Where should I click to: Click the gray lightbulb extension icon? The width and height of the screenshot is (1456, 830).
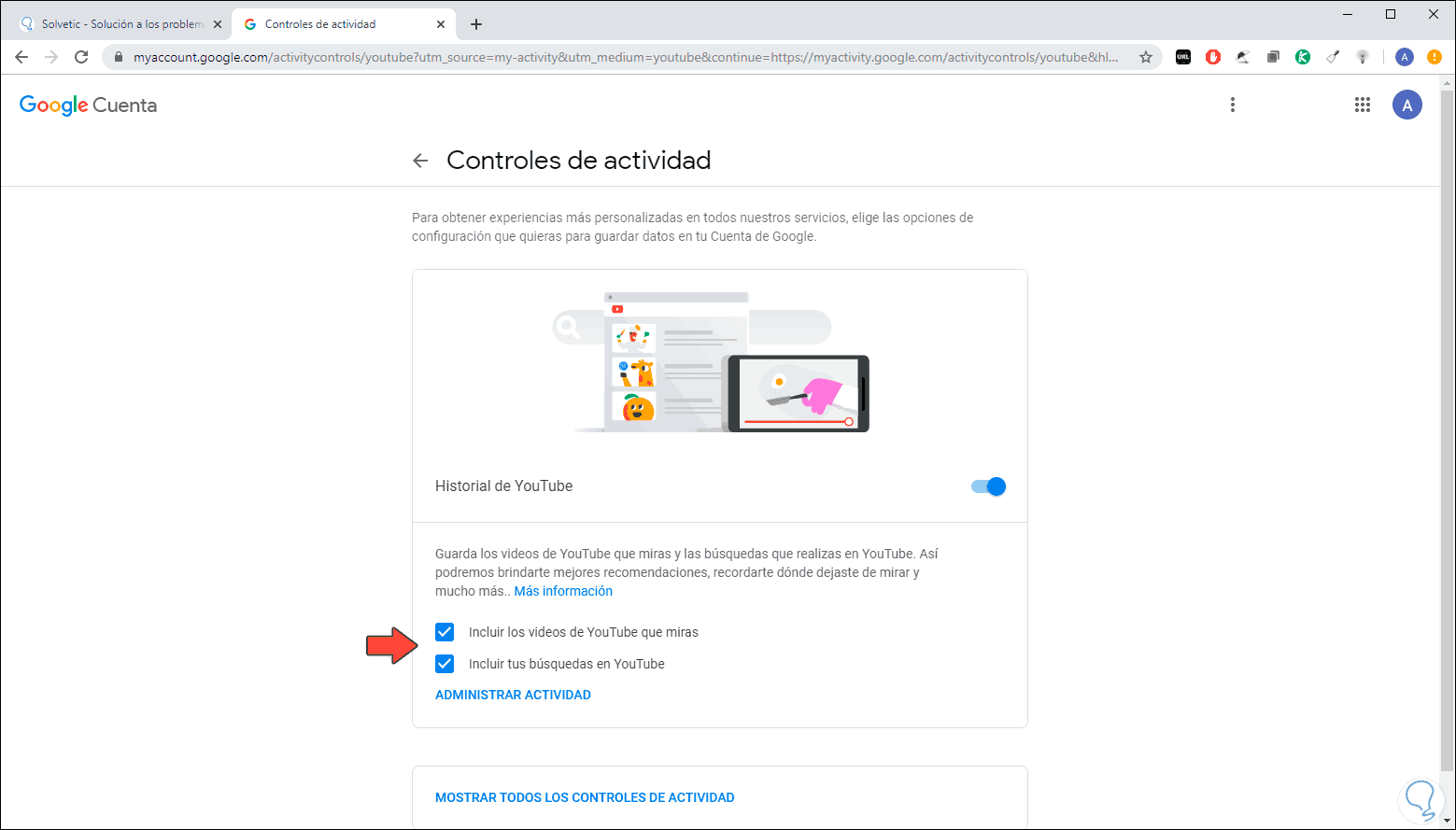[1363, 57]
